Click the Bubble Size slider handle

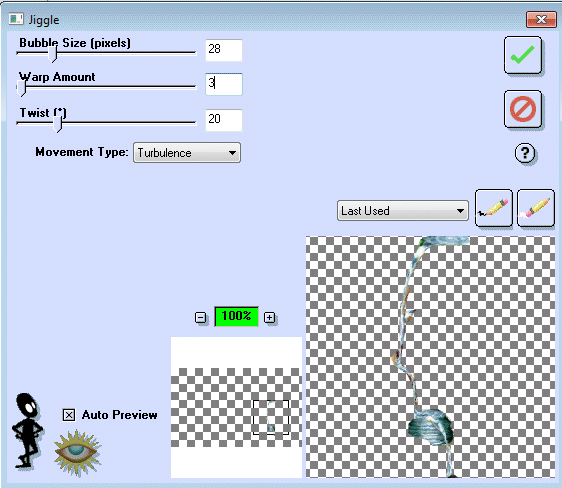pos(53,53)
